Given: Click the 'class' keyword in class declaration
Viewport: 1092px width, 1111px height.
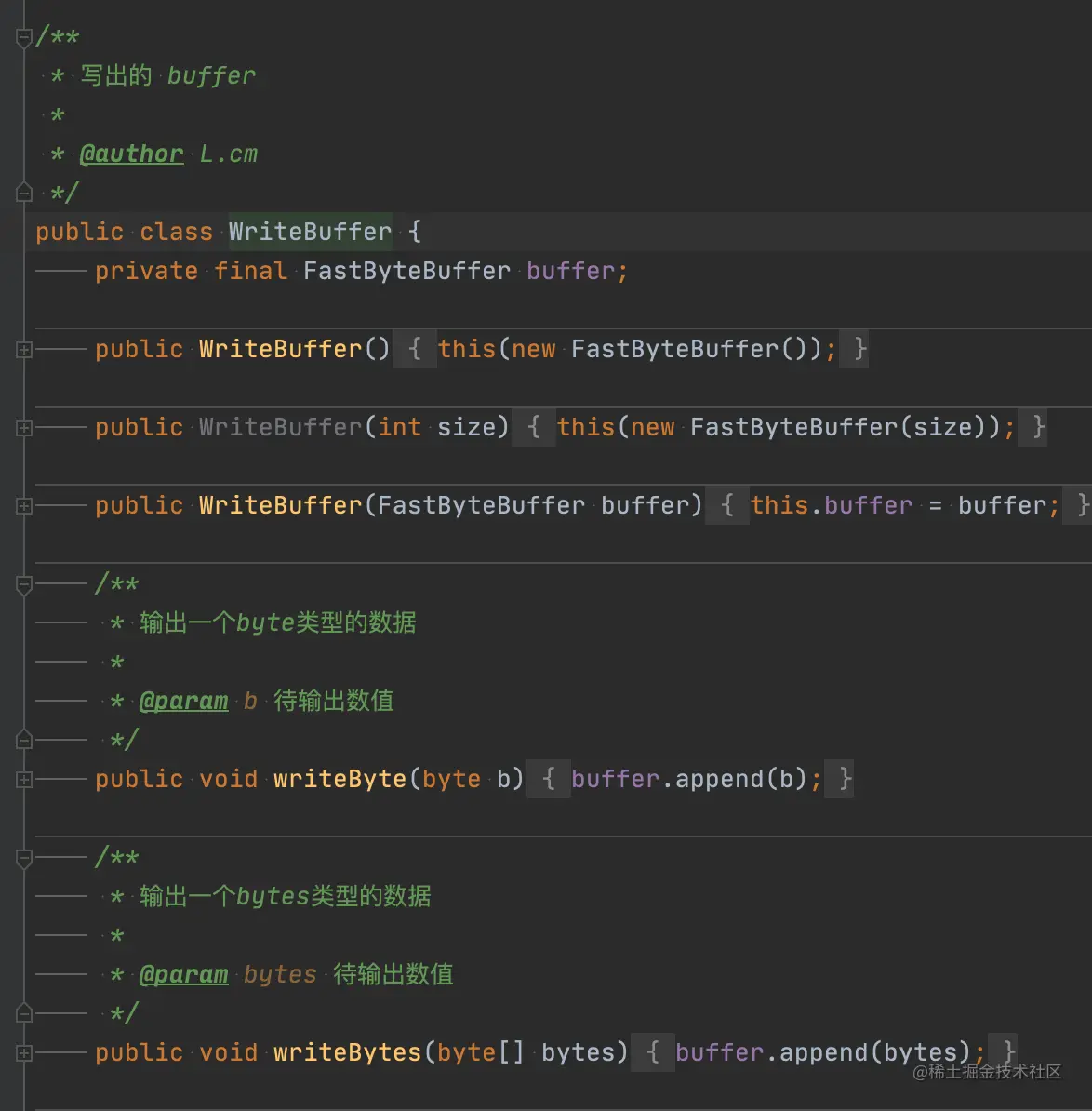Looking at the screenshot, I should [177, 232].
